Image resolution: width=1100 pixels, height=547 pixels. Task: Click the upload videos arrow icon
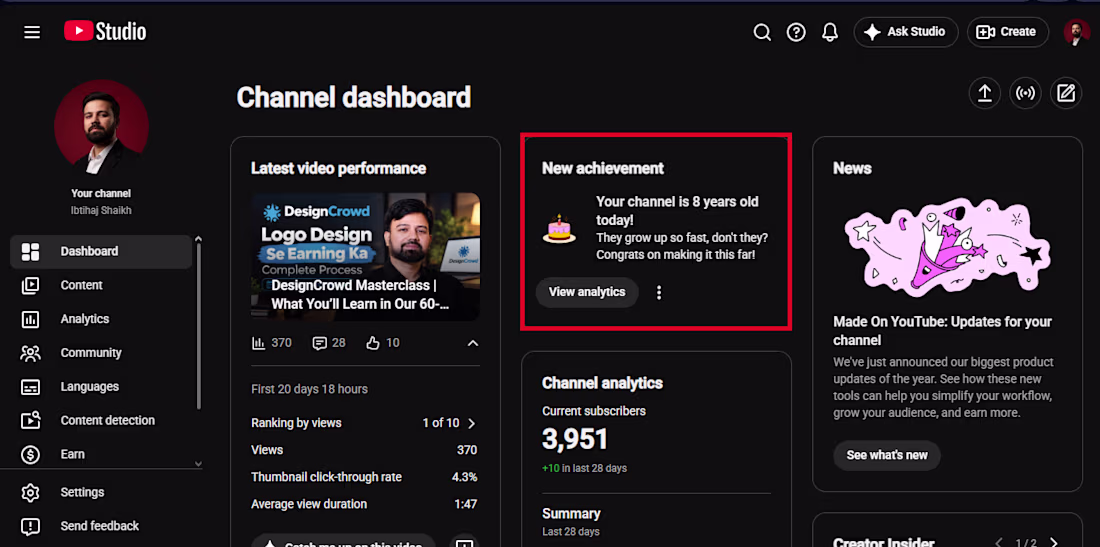pos(985,93)
